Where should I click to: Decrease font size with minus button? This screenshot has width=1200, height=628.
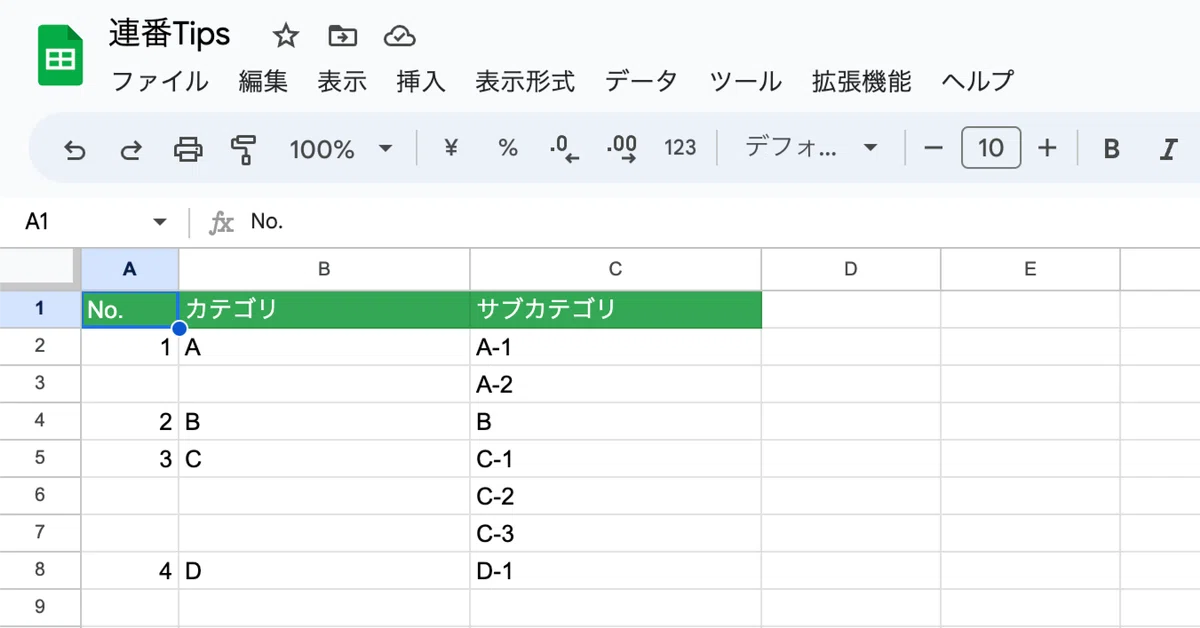click(933, 148)
